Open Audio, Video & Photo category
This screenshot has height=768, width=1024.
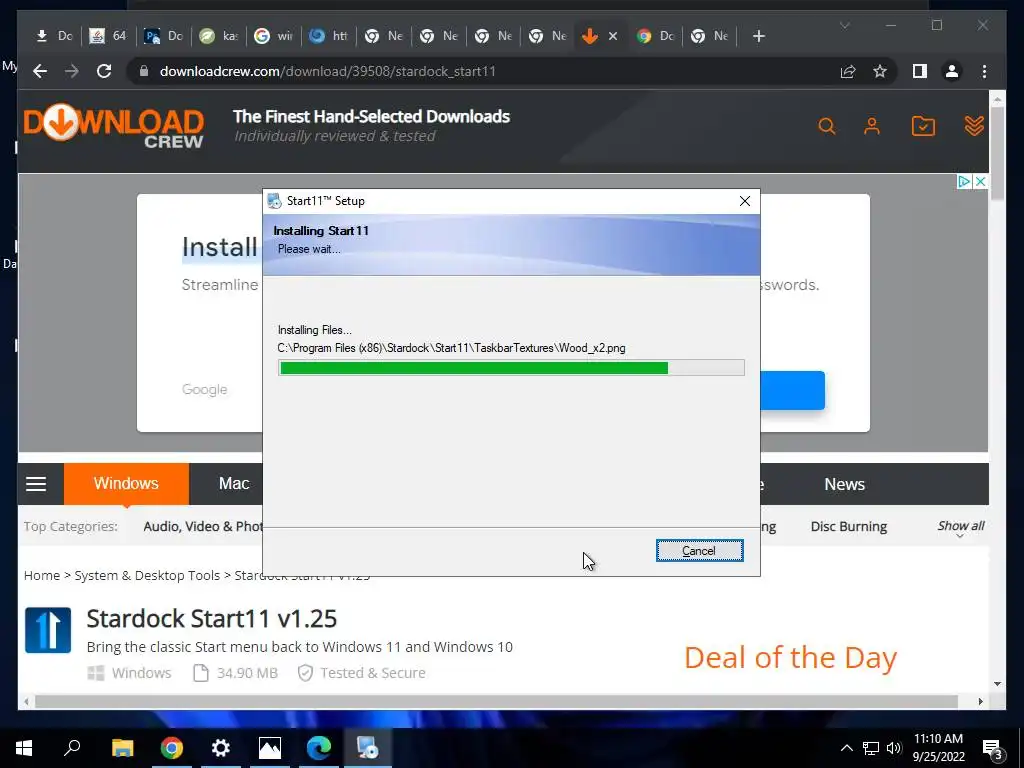[x=203, y=526]
